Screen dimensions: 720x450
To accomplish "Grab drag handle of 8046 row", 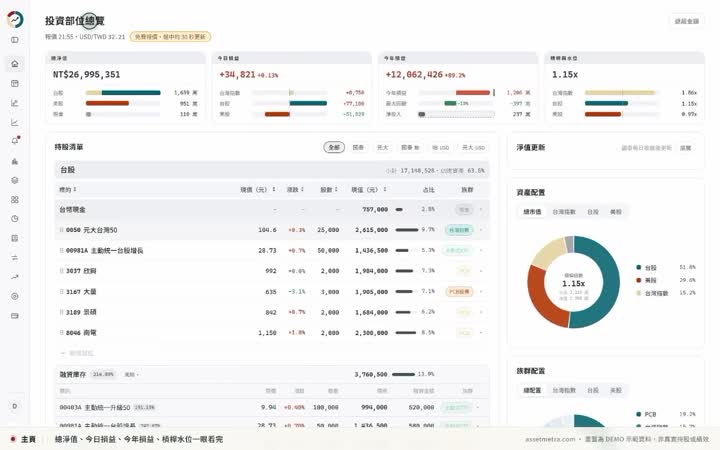I will point(61,332).
